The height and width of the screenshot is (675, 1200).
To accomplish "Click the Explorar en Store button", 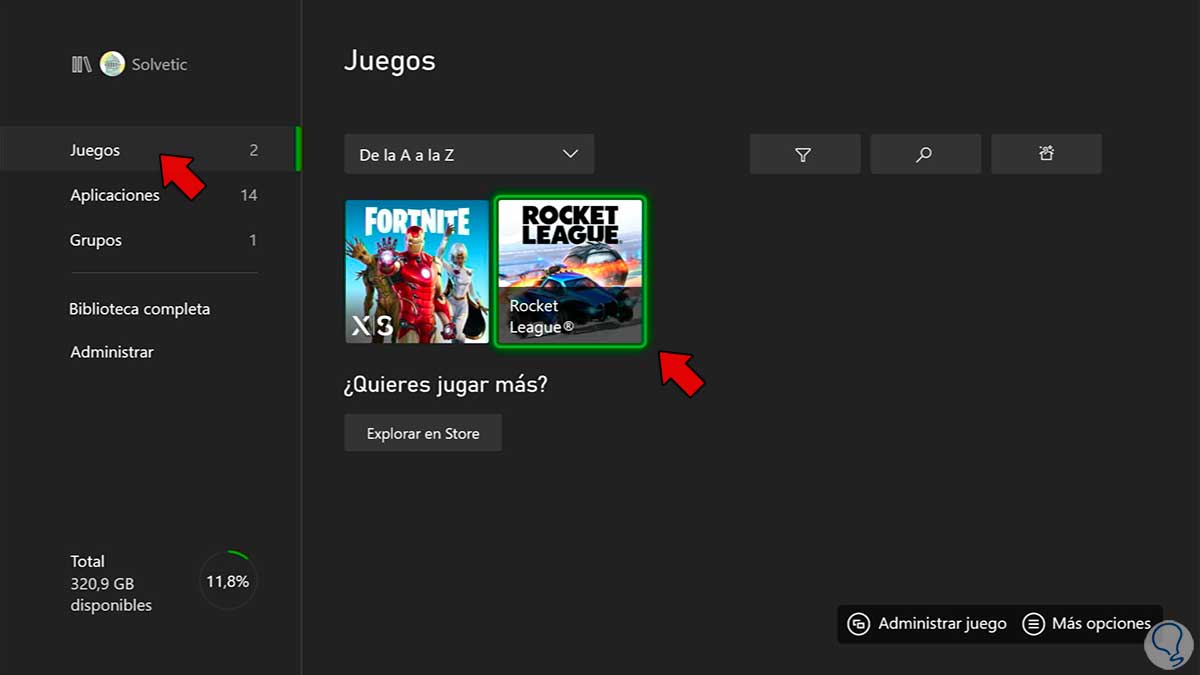I will tap(423, 433).
